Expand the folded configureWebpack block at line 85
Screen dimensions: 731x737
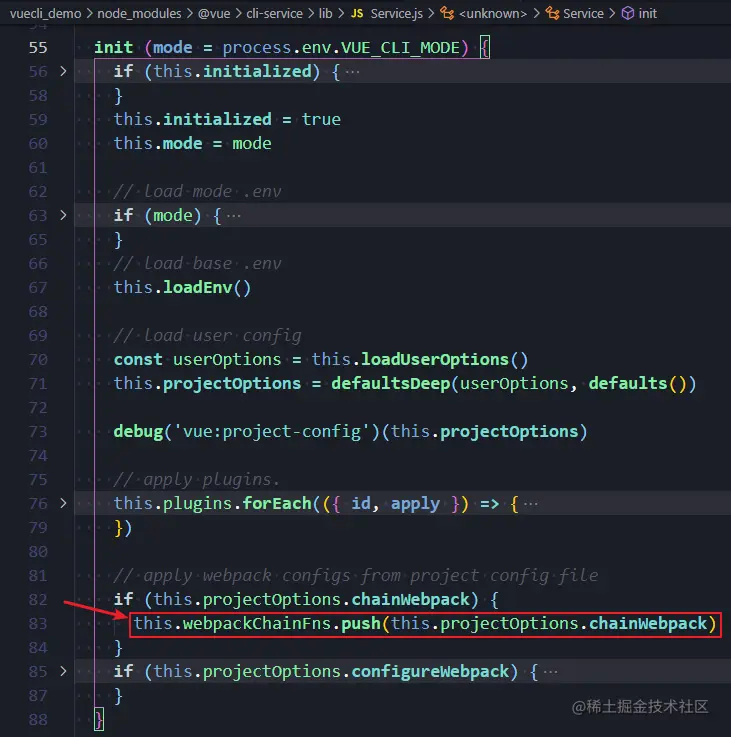63,671
